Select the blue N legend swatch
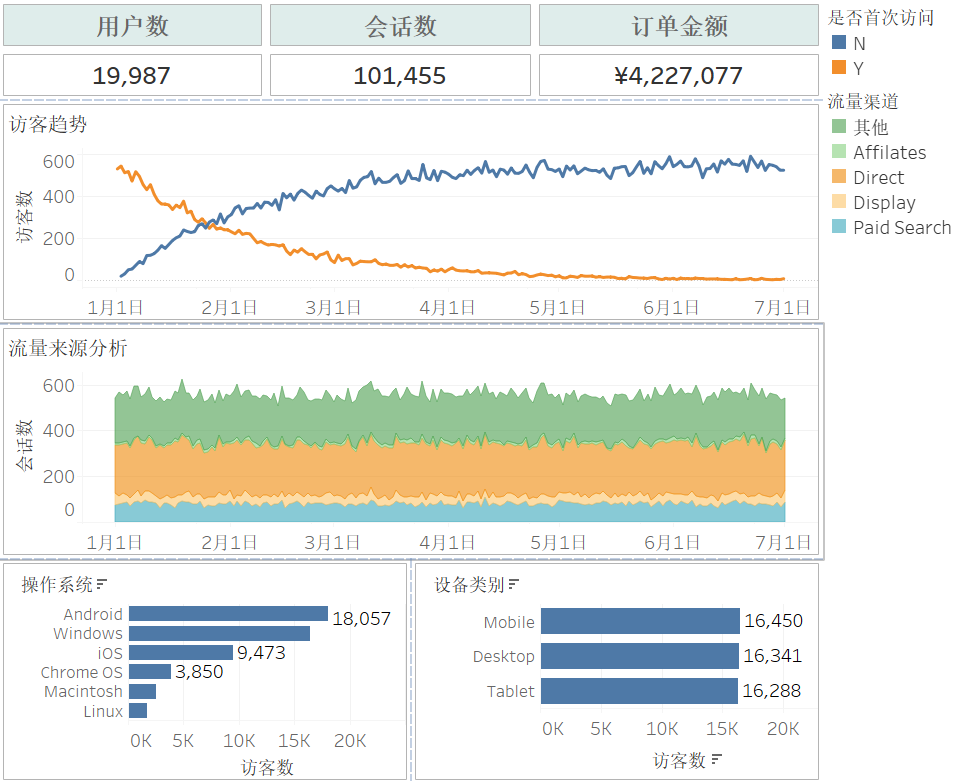This screenshot has height=781, width=967. point(839,43)
